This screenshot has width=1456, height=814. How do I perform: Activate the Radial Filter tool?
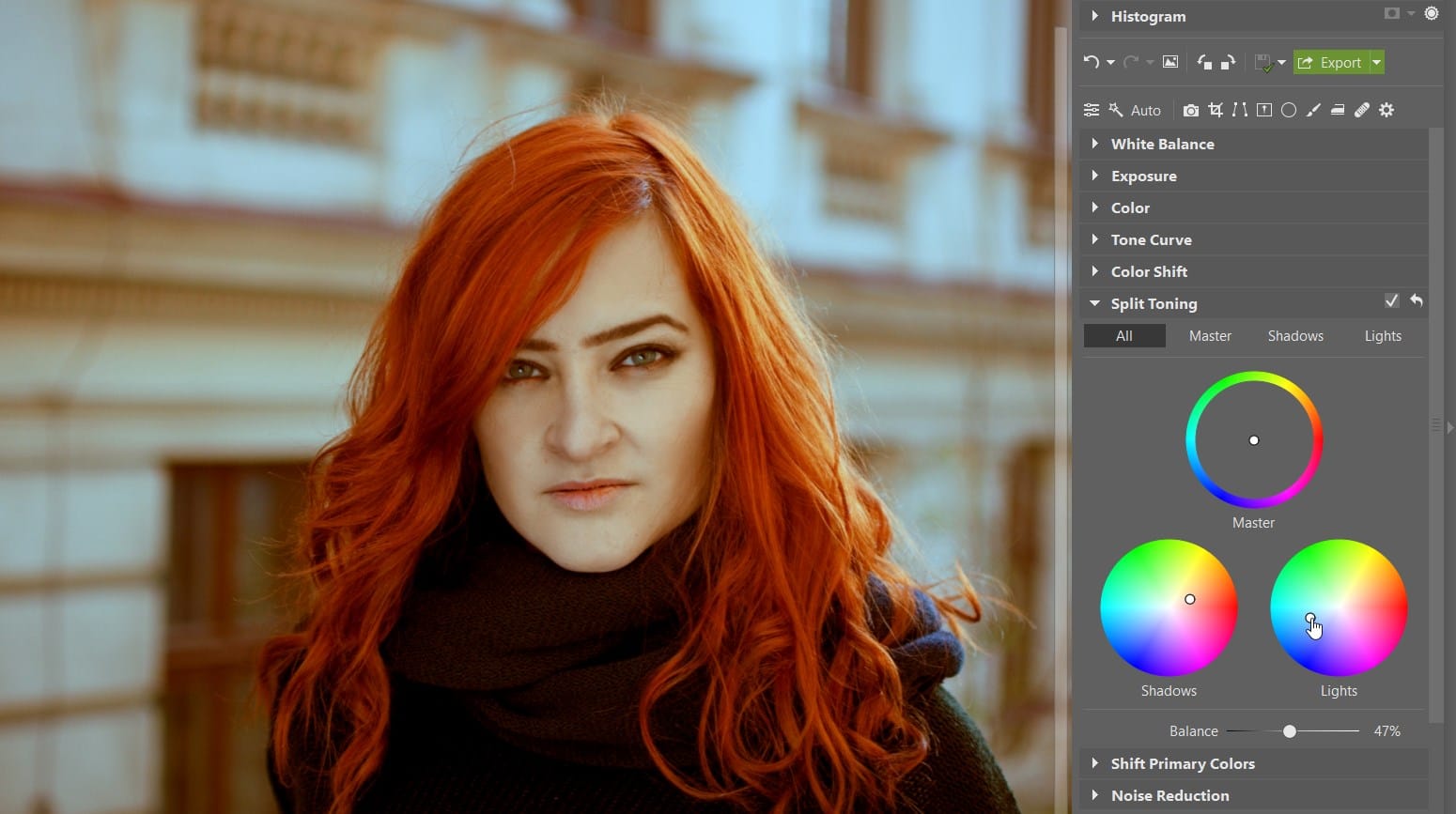click(x=1289, y=110)
